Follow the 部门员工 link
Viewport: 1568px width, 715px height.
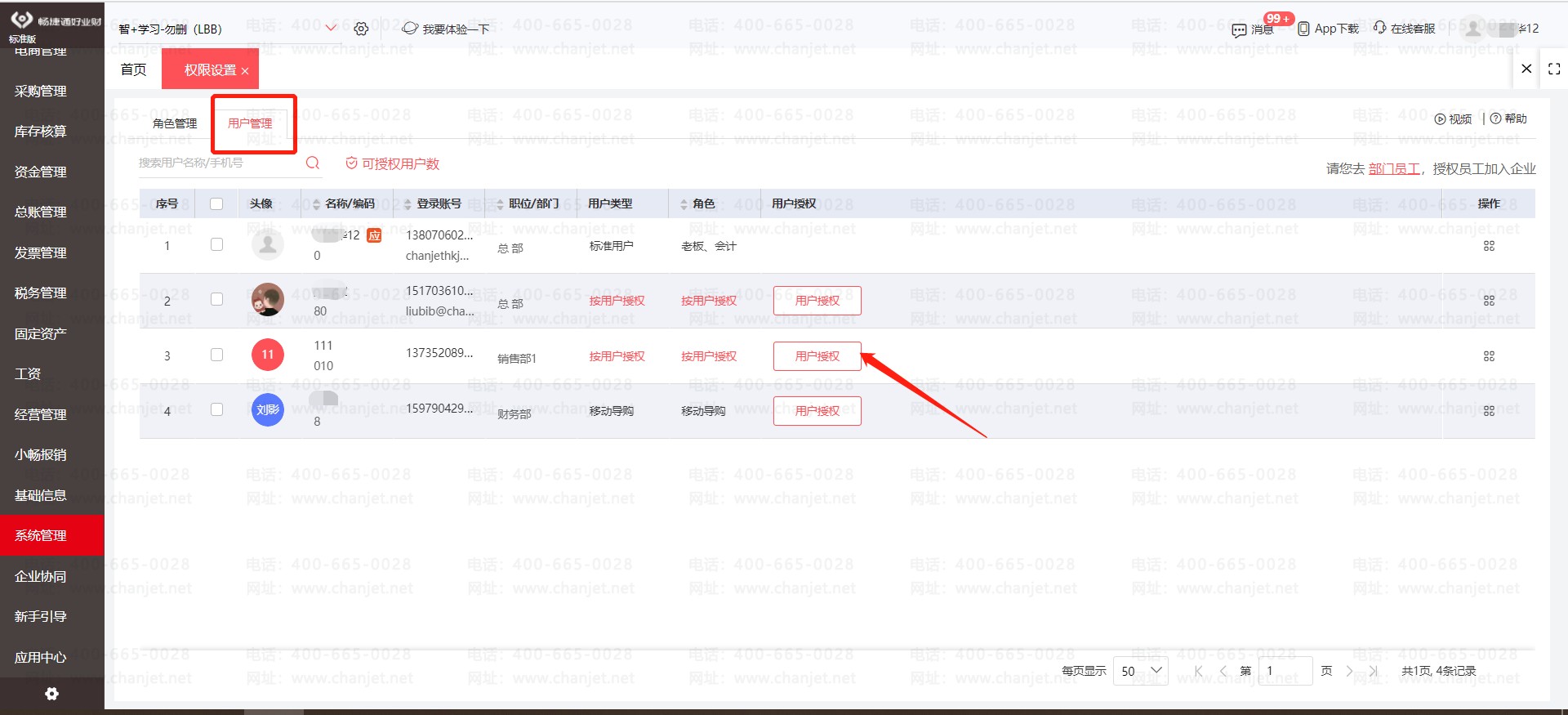pyautogui.click(x=1394, y=169)
